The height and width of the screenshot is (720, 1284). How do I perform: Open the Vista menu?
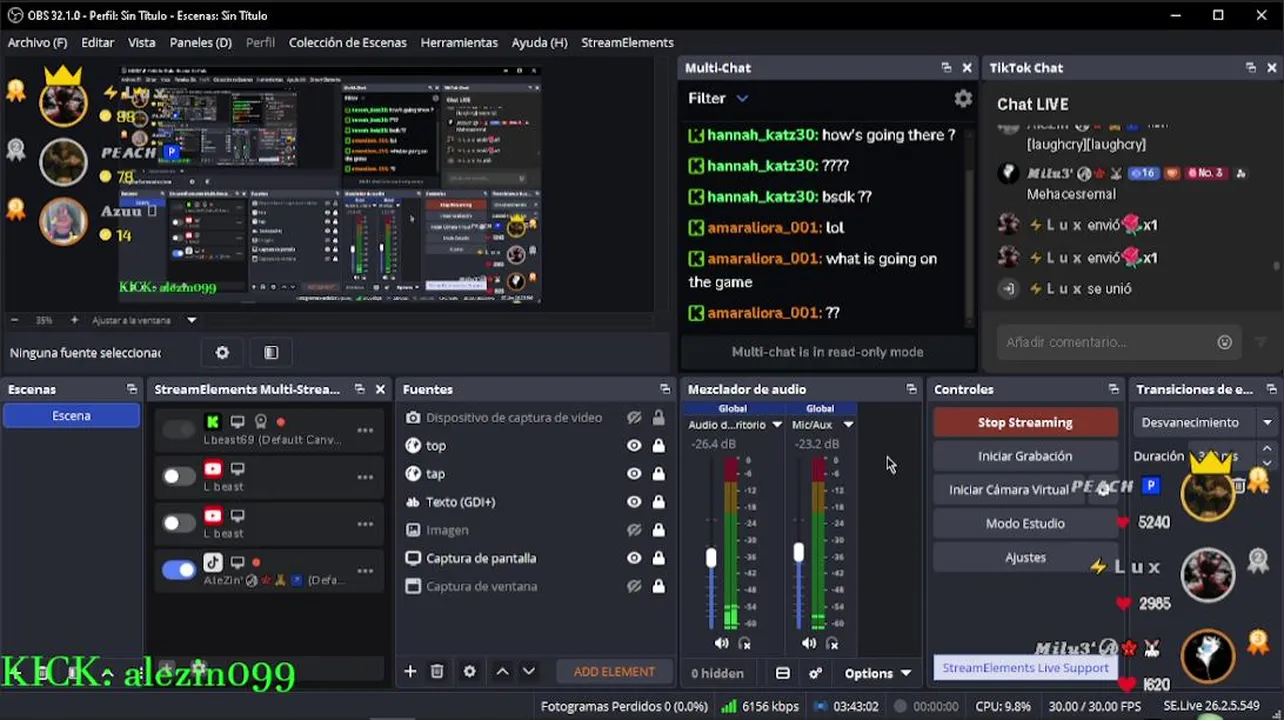coord(141,42)
